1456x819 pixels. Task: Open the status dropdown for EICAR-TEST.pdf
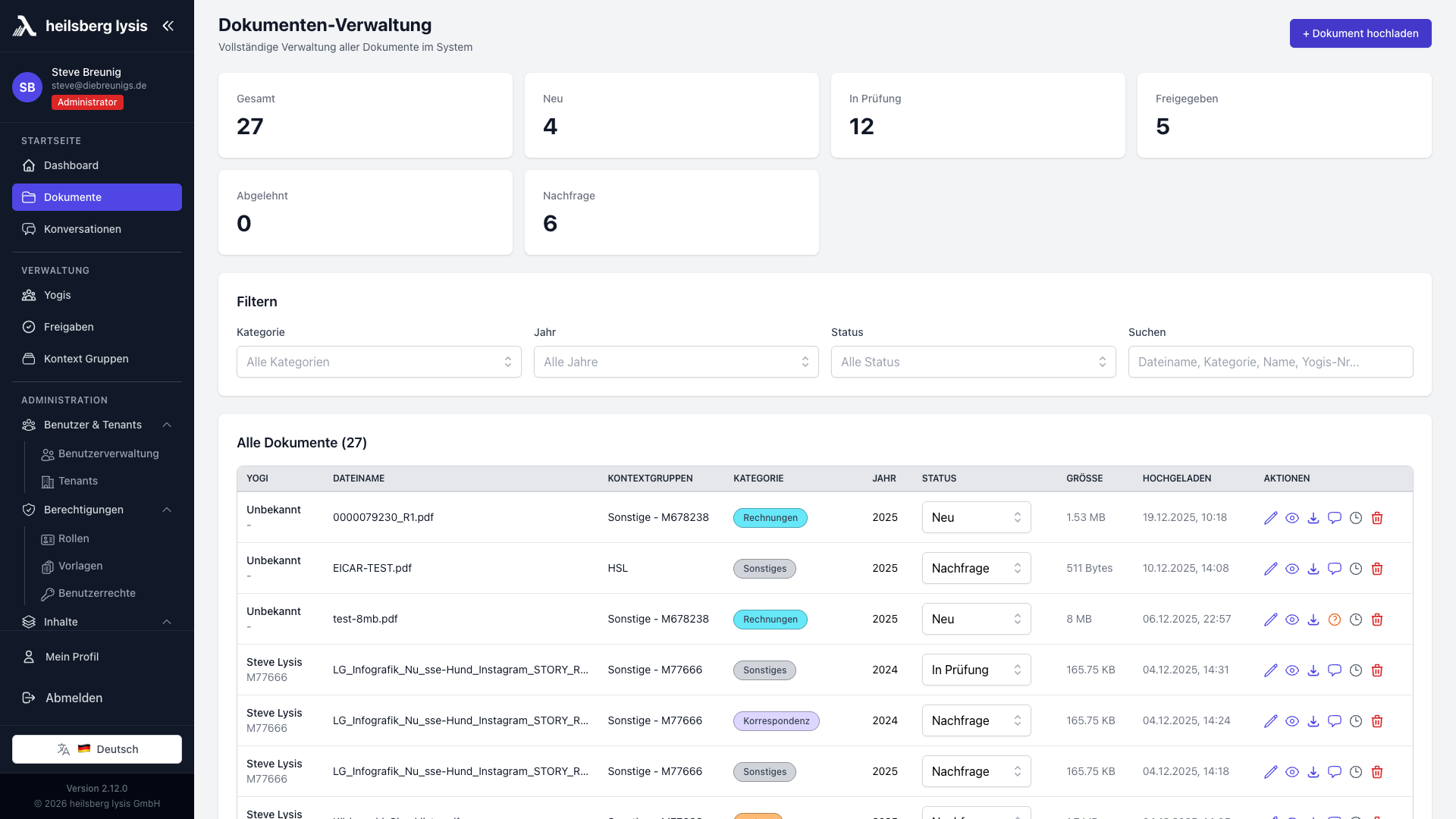pos(976,568)
